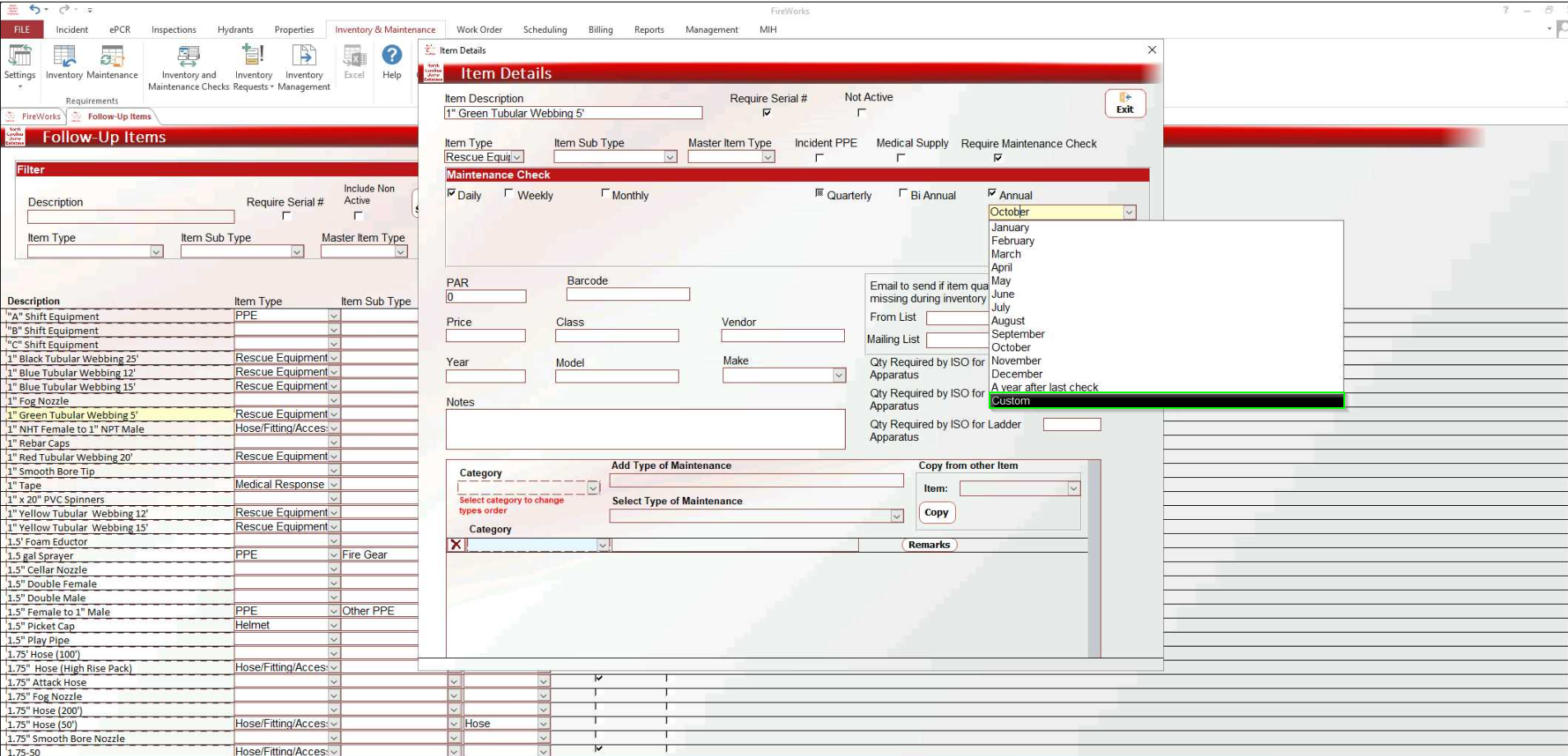Enable the Monthly maintenance checkbox

point(605,194)
